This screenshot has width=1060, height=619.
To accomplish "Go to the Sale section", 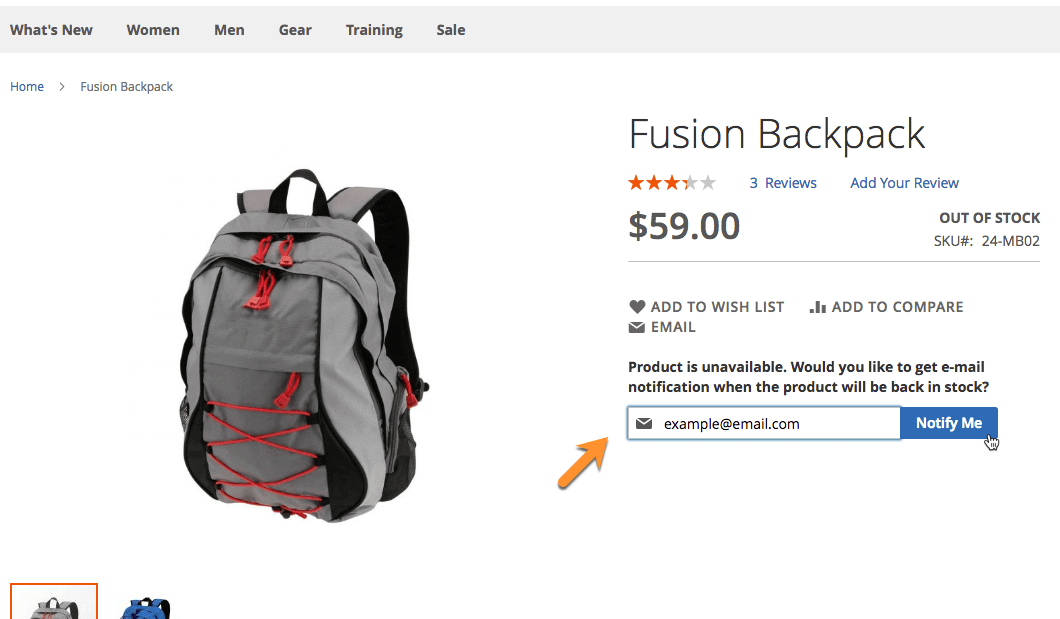I will coord(451,30).
